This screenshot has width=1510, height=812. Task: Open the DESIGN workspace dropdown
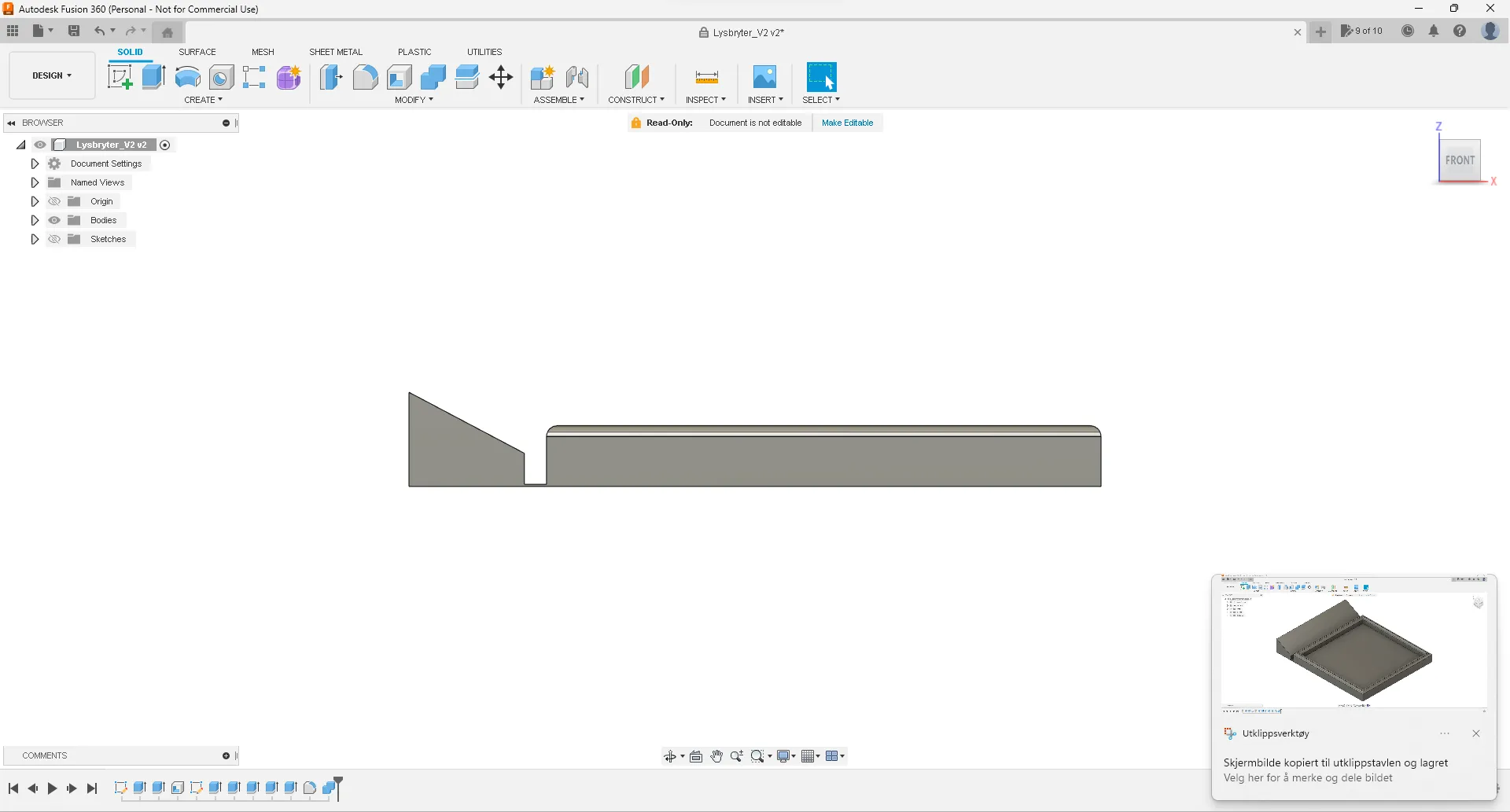click(52, 75)
